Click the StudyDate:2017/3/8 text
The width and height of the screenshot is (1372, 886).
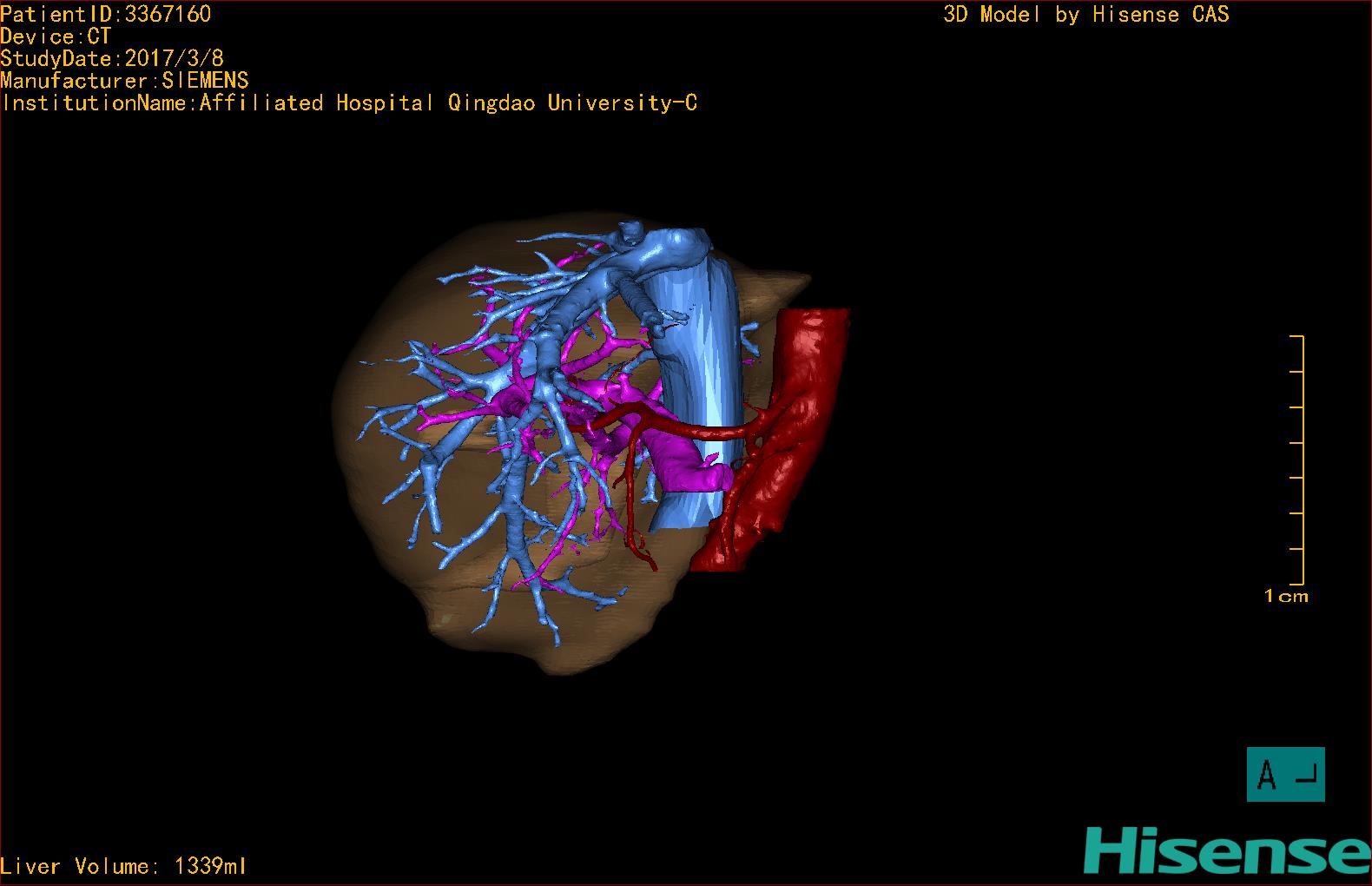tap(112, 58)
